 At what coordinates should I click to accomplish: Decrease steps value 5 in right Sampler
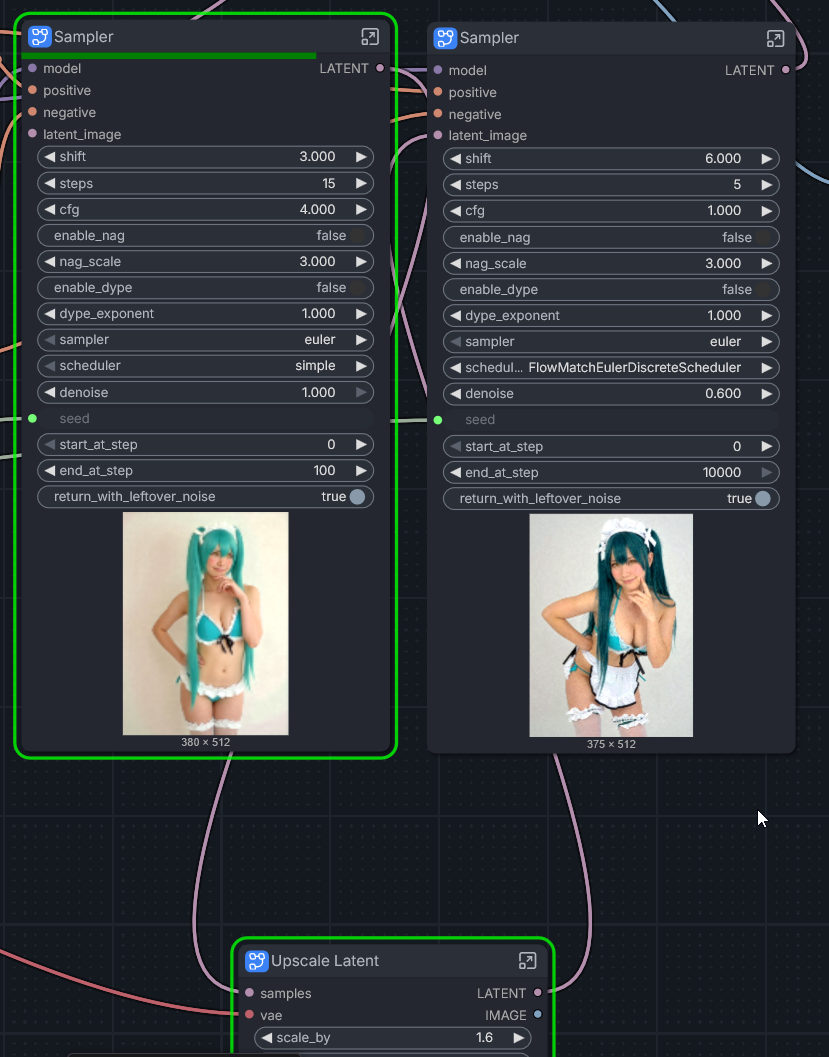pos(456,185)
